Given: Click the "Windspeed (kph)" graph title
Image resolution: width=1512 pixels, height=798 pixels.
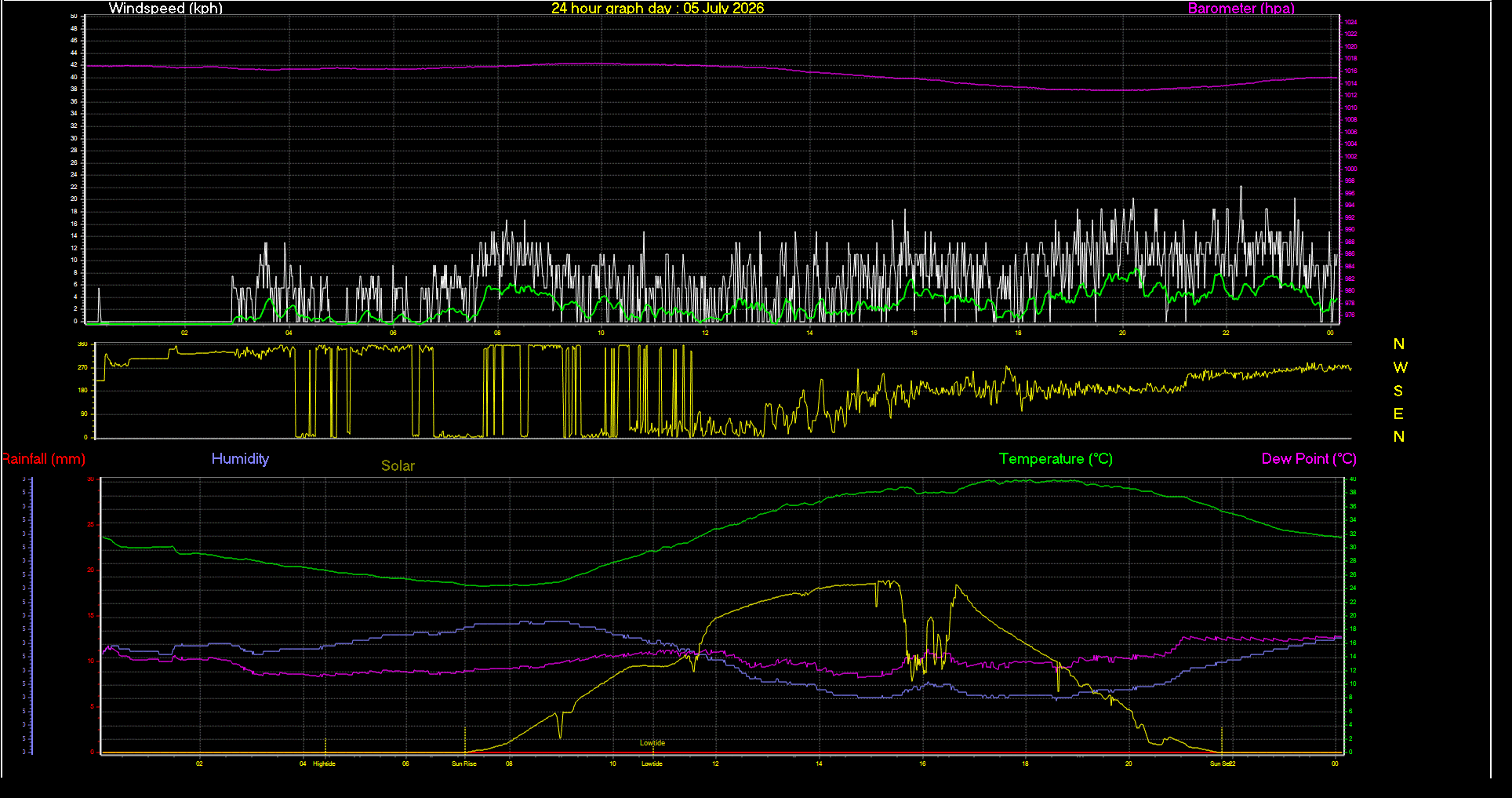Looking at the screenshot, I should pos(165,9).
